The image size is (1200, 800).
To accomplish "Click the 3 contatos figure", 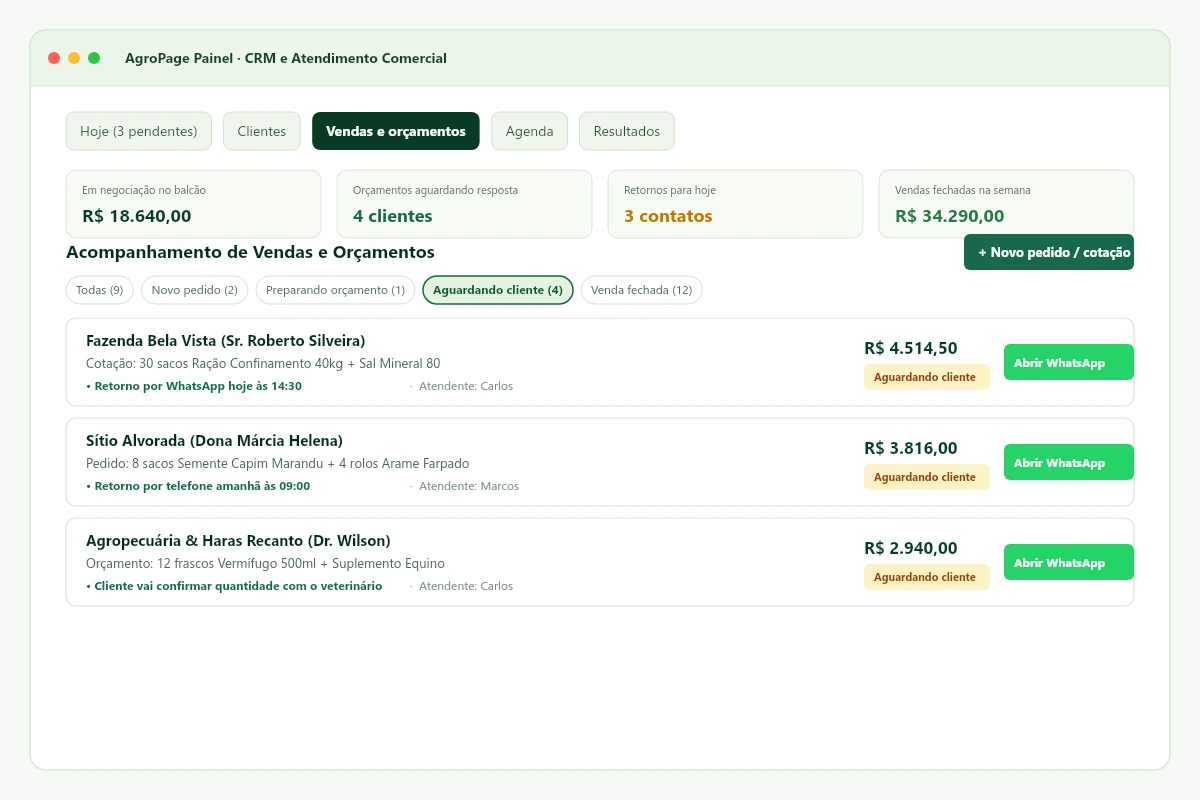I will [x=668, y=216].
